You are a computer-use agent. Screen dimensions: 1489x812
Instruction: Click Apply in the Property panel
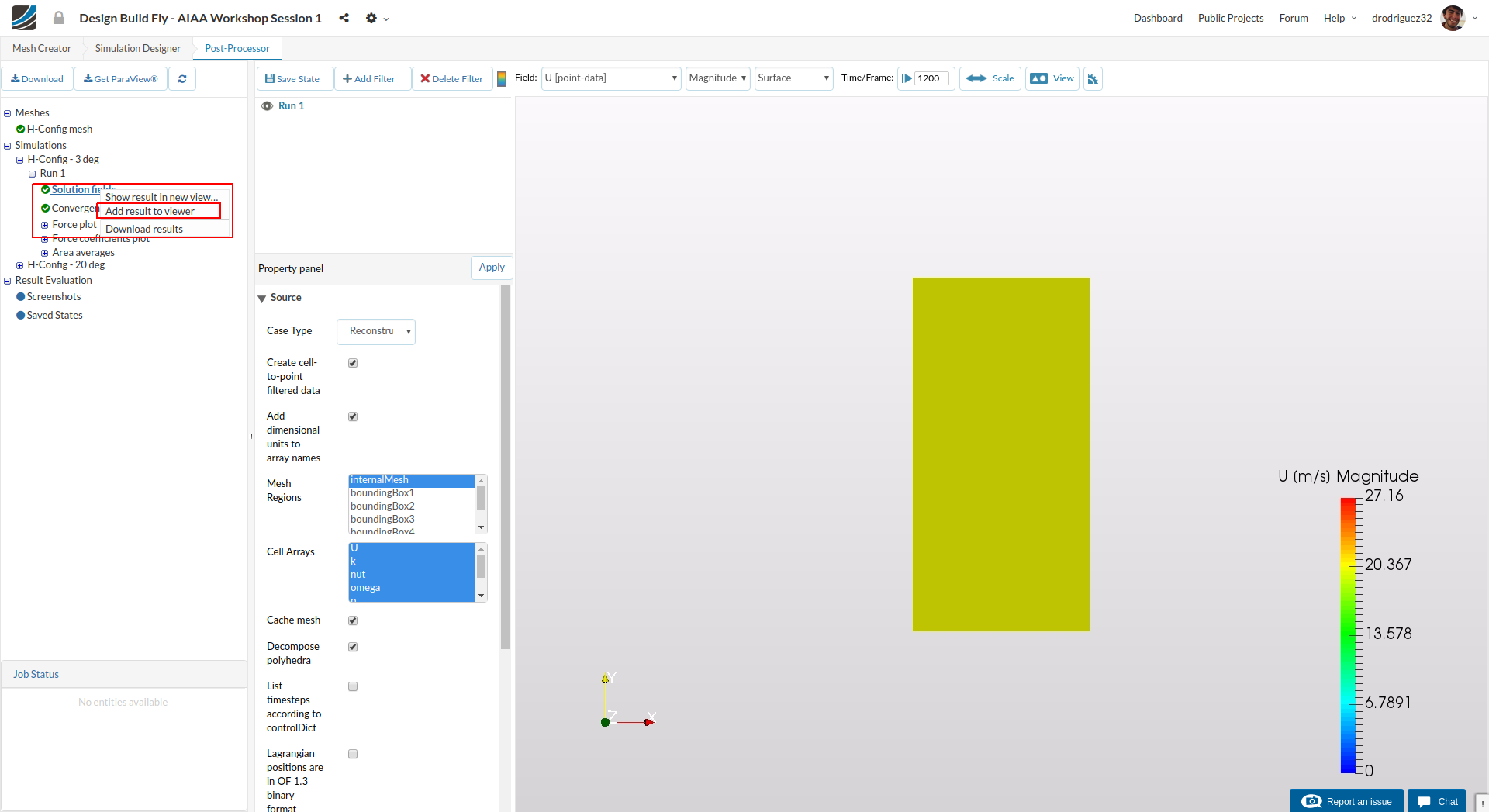click(x=492, y=268)
